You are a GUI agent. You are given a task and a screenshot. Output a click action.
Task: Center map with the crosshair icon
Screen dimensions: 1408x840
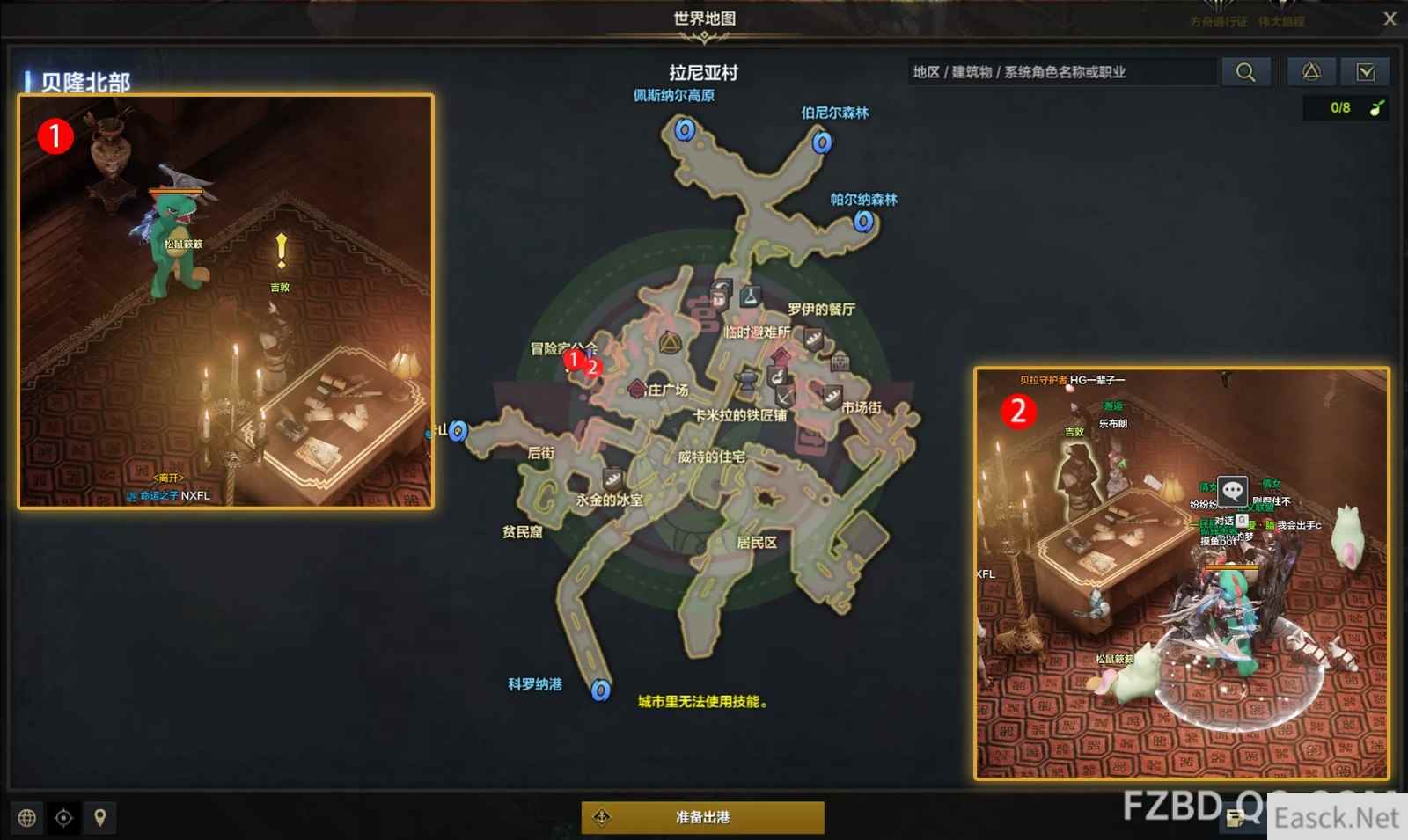[x=63, y=818]
